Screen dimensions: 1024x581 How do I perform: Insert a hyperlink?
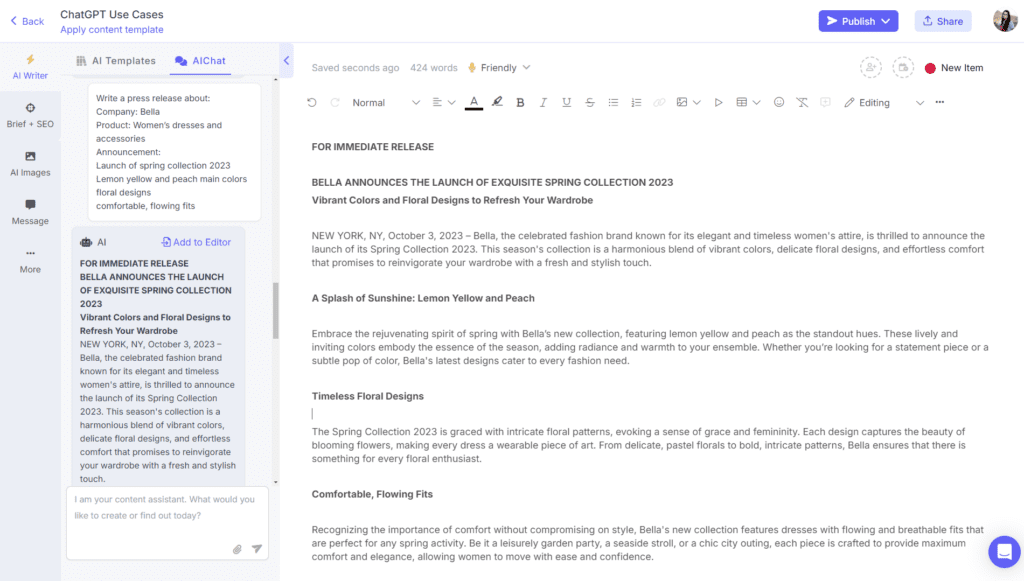click(x=660, y=102)
